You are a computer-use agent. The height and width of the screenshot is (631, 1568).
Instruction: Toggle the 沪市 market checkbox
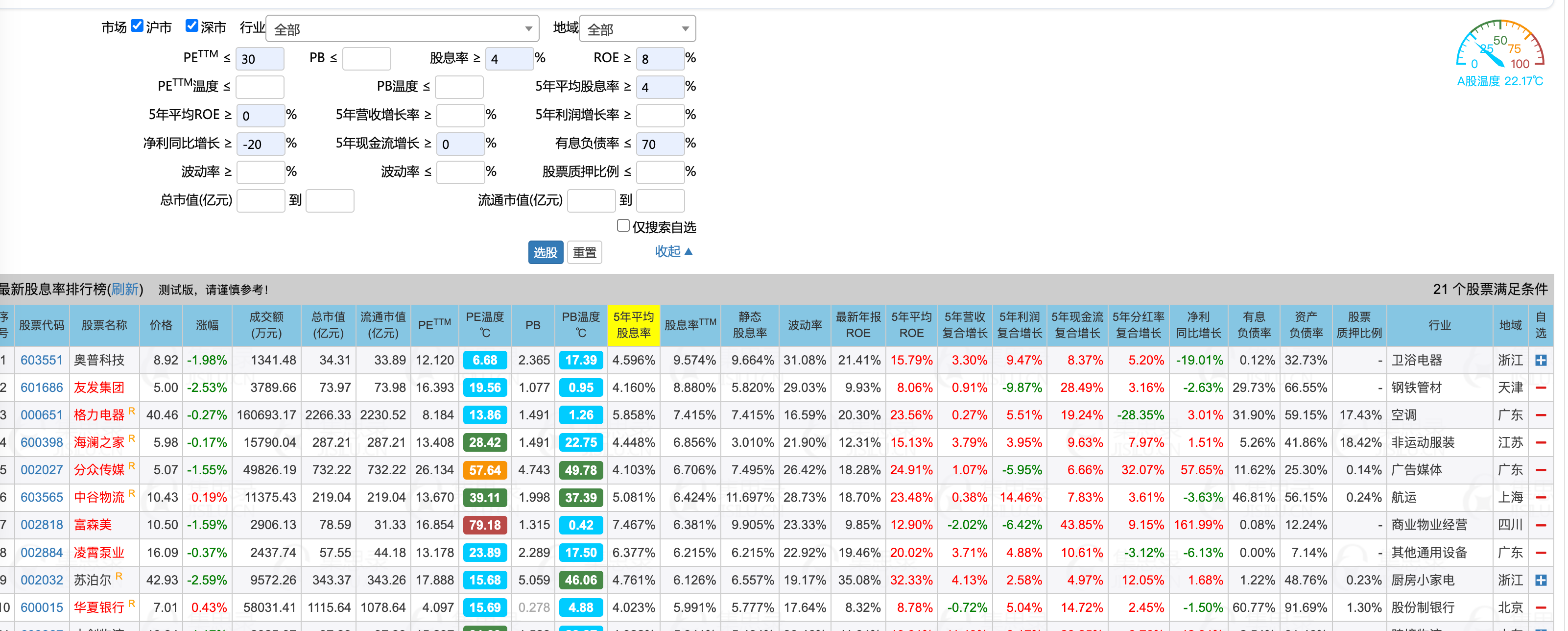click(138, 25)
